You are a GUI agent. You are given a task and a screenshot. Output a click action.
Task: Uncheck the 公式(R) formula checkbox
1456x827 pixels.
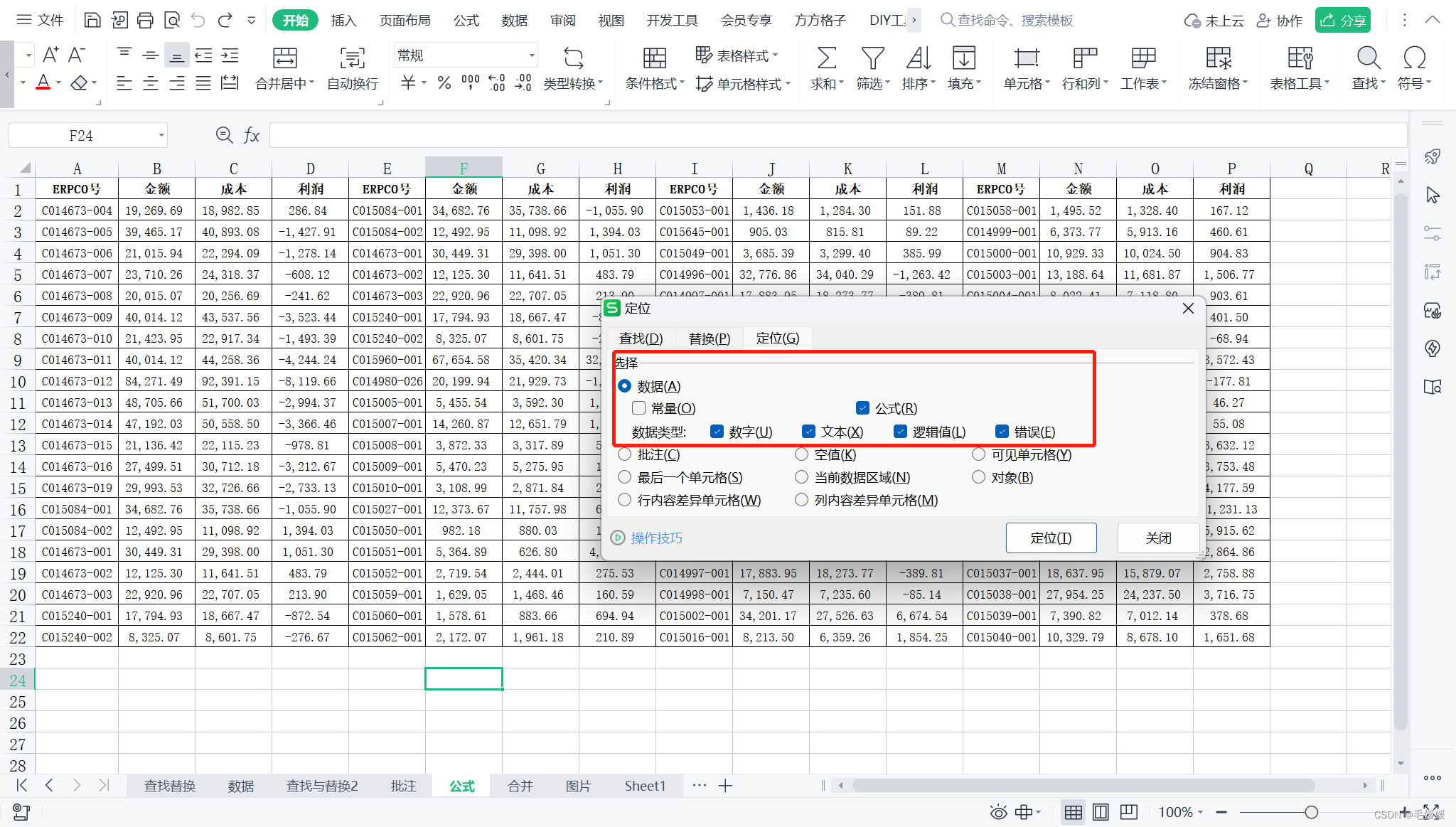pos(862,408)
